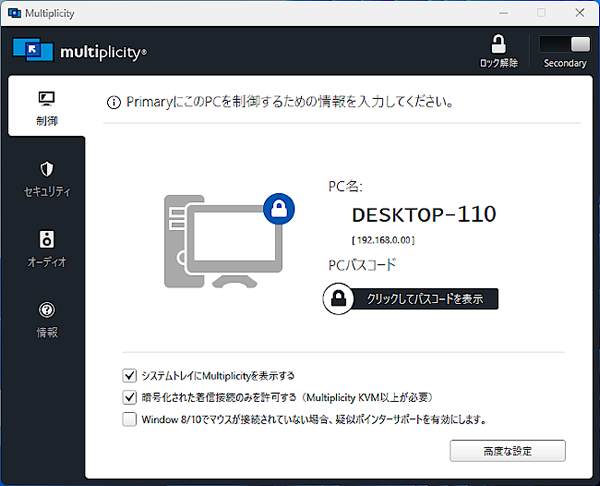Minimize the Multiplicity window

click(504, 13)
